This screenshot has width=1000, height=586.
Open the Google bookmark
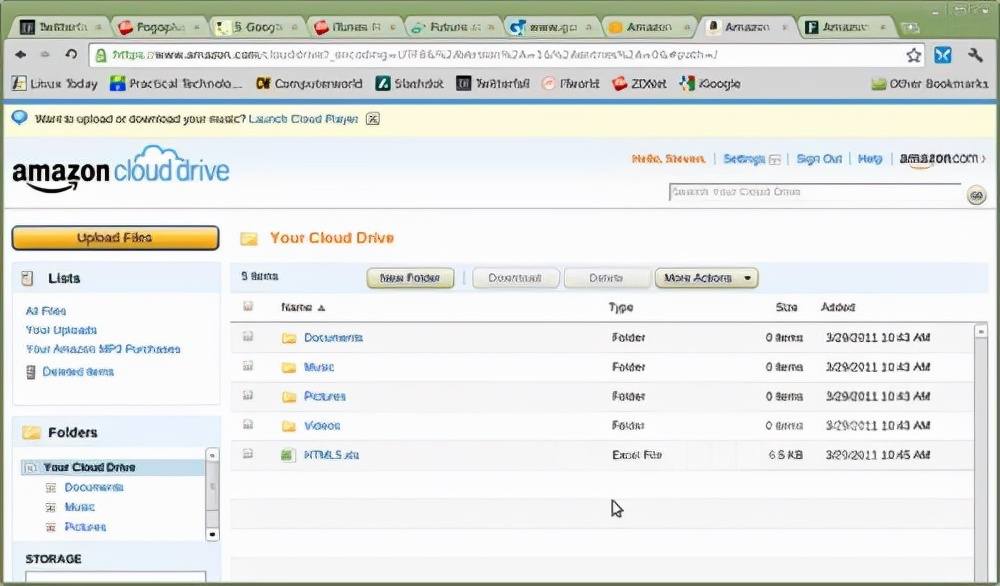click(x=710, y=84)
